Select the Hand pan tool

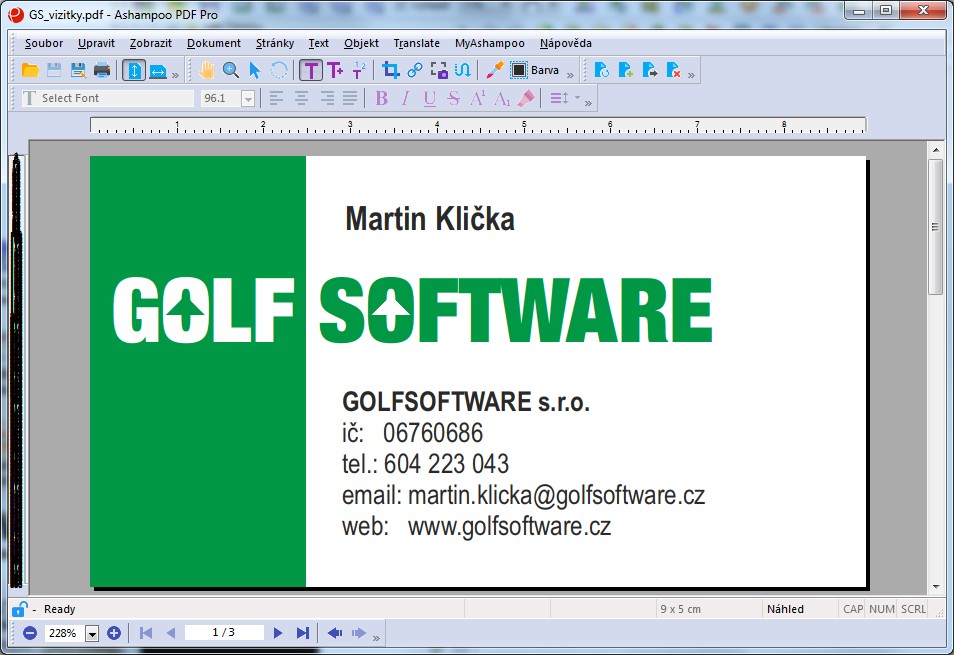pyautogui.click(x=206, y=70)
